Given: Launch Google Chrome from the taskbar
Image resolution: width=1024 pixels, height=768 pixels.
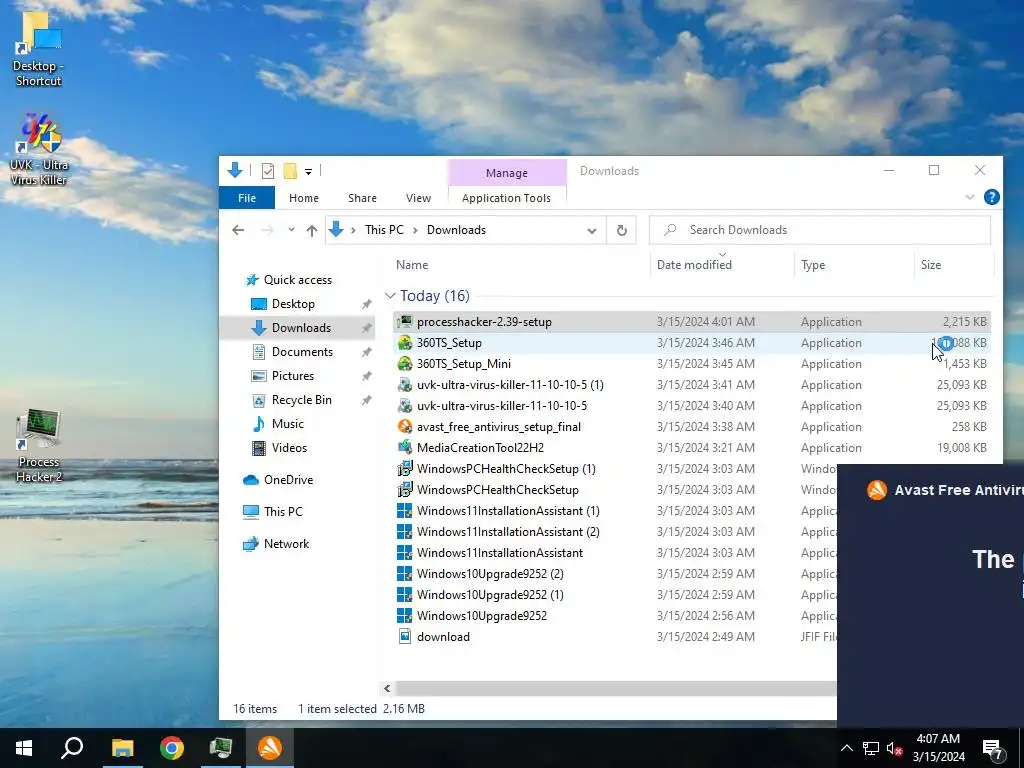Looking at the screenshot, I should coord(172,748).
